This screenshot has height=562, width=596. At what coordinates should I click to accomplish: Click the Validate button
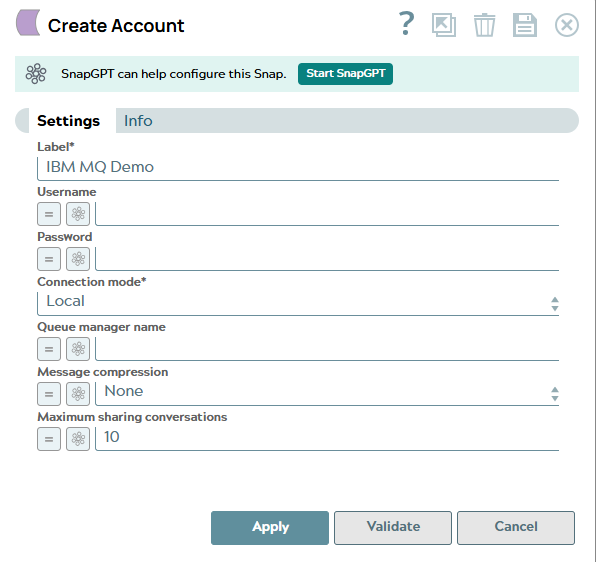(x=393, y=528)
